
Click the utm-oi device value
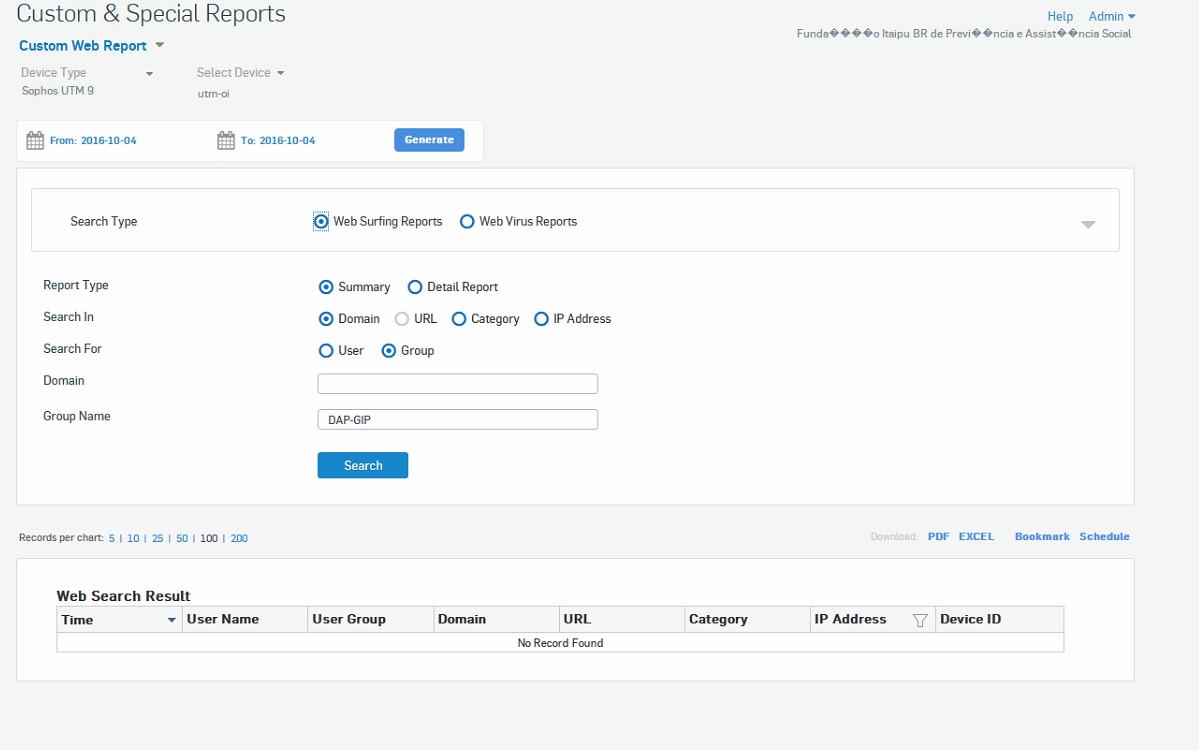(213, 94)
